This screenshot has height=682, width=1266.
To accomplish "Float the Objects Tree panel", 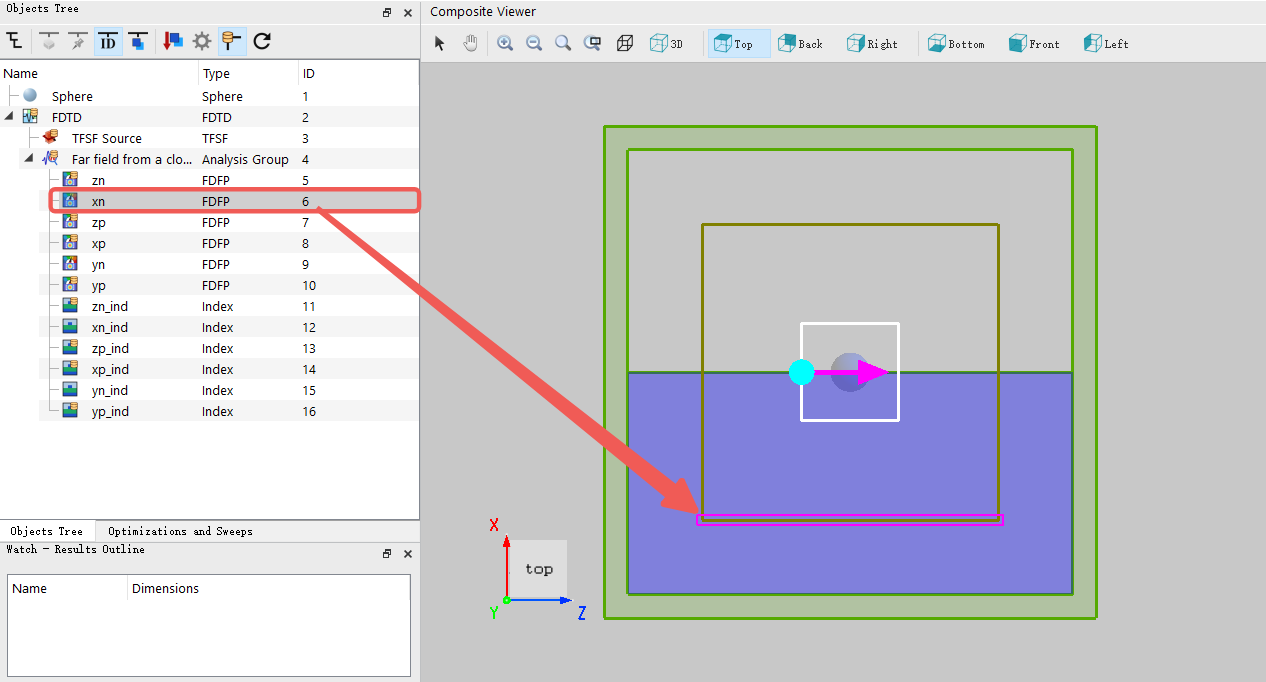I will pos(387,13).
